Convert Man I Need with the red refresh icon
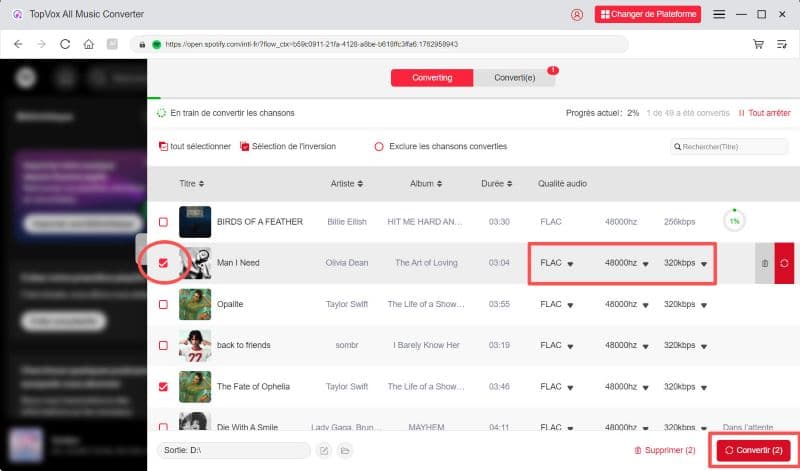 coord(784,263)
